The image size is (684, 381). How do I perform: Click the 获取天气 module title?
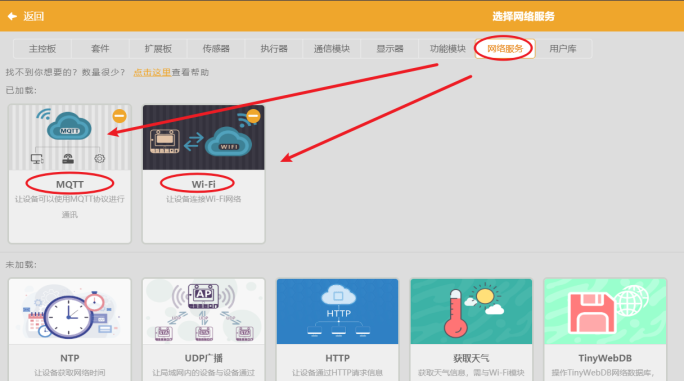coord(471,358)
